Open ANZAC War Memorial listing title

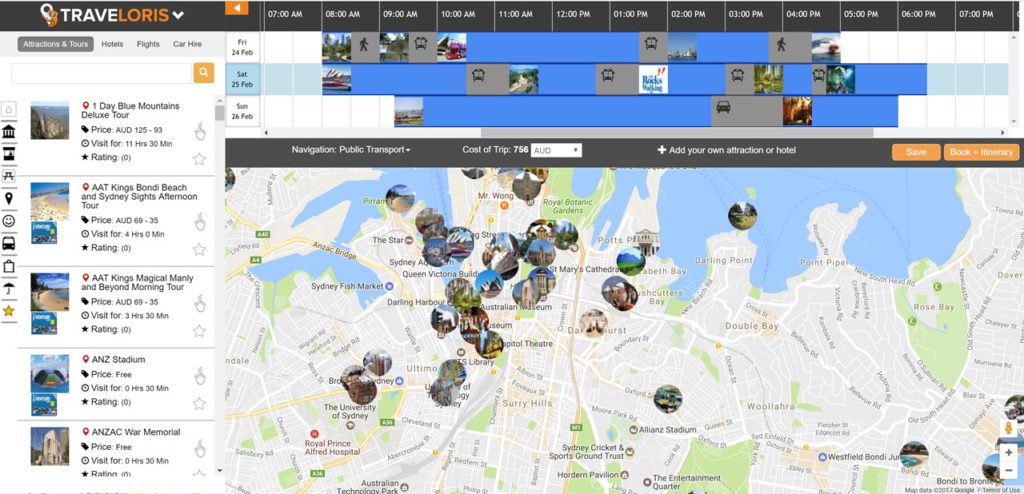[x=136, y=432]
